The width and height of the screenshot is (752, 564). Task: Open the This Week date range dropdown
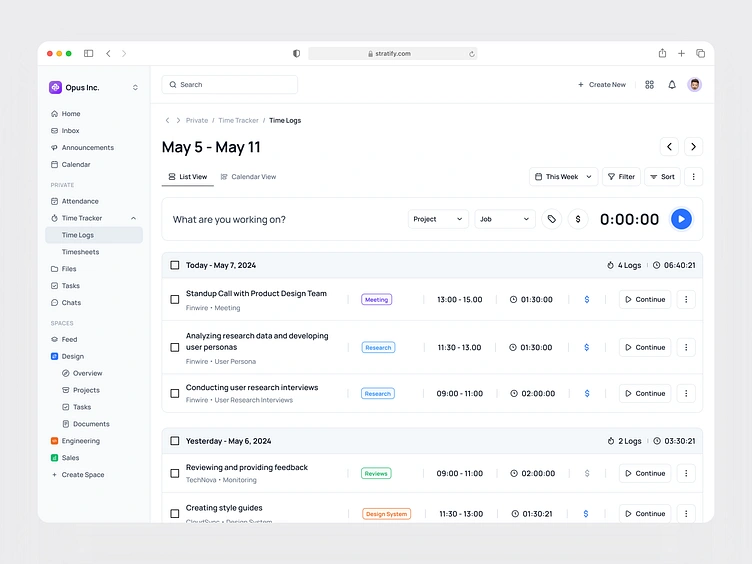coord(564,177)
